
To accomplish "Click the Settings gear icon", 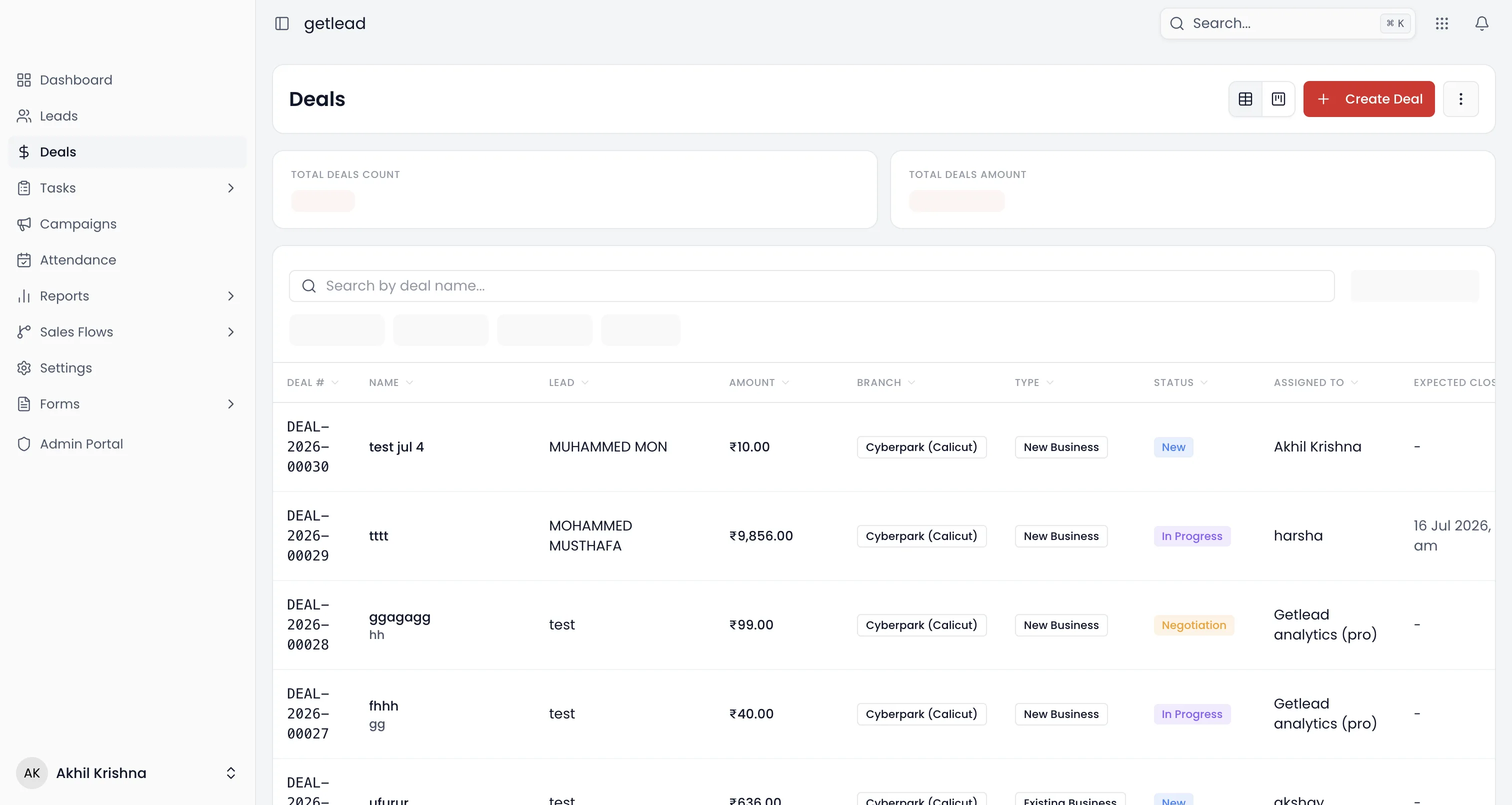I will (23, 367).
